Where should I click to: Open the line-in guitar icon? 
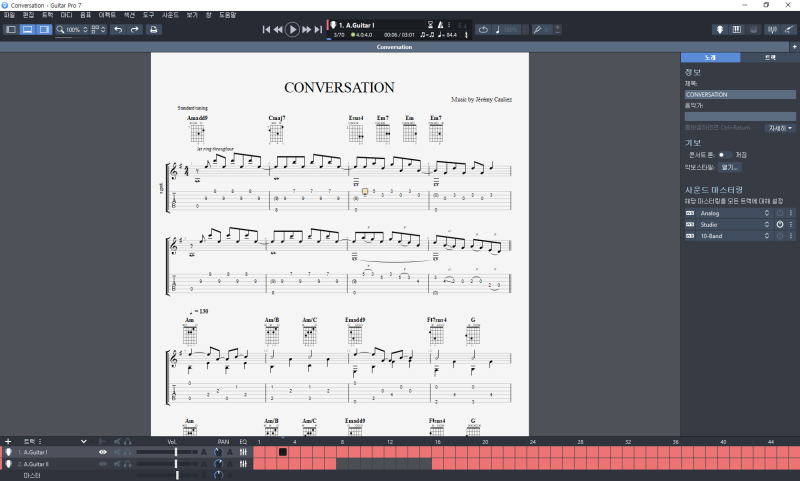(789, 30)
